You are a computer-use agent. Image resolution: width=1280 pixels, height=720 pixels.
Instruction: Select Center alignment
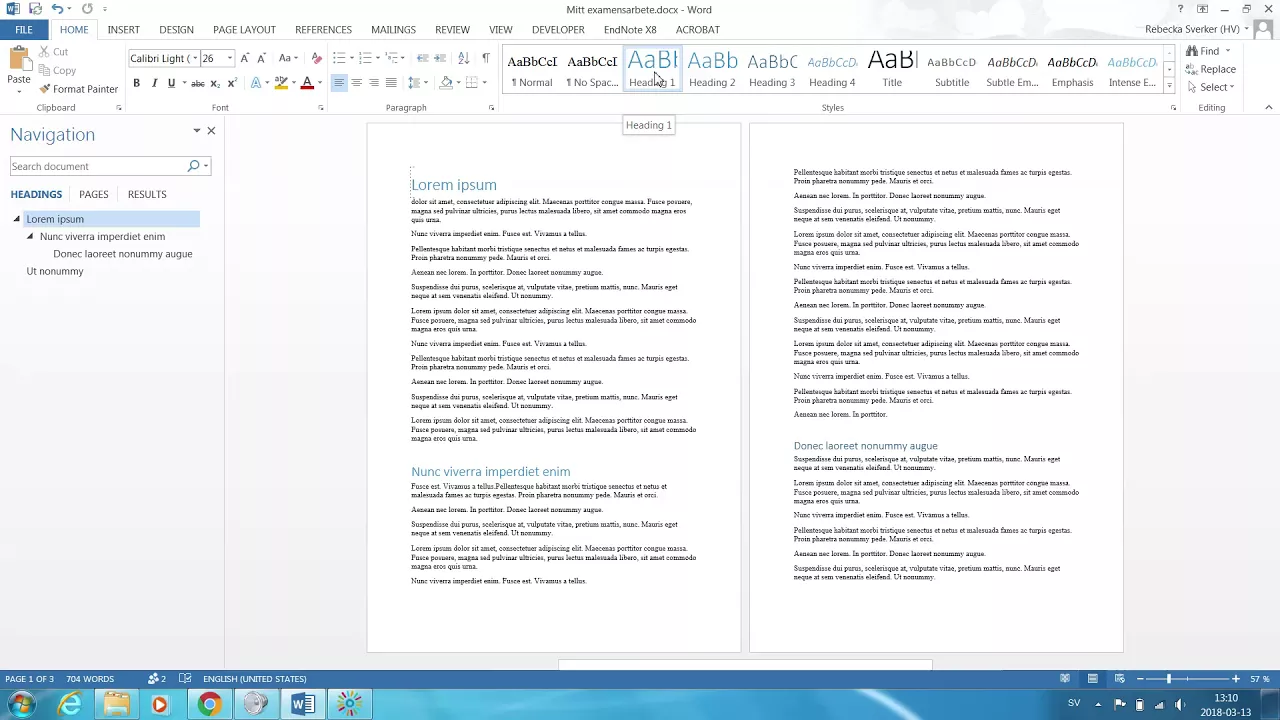click(356, 83)
